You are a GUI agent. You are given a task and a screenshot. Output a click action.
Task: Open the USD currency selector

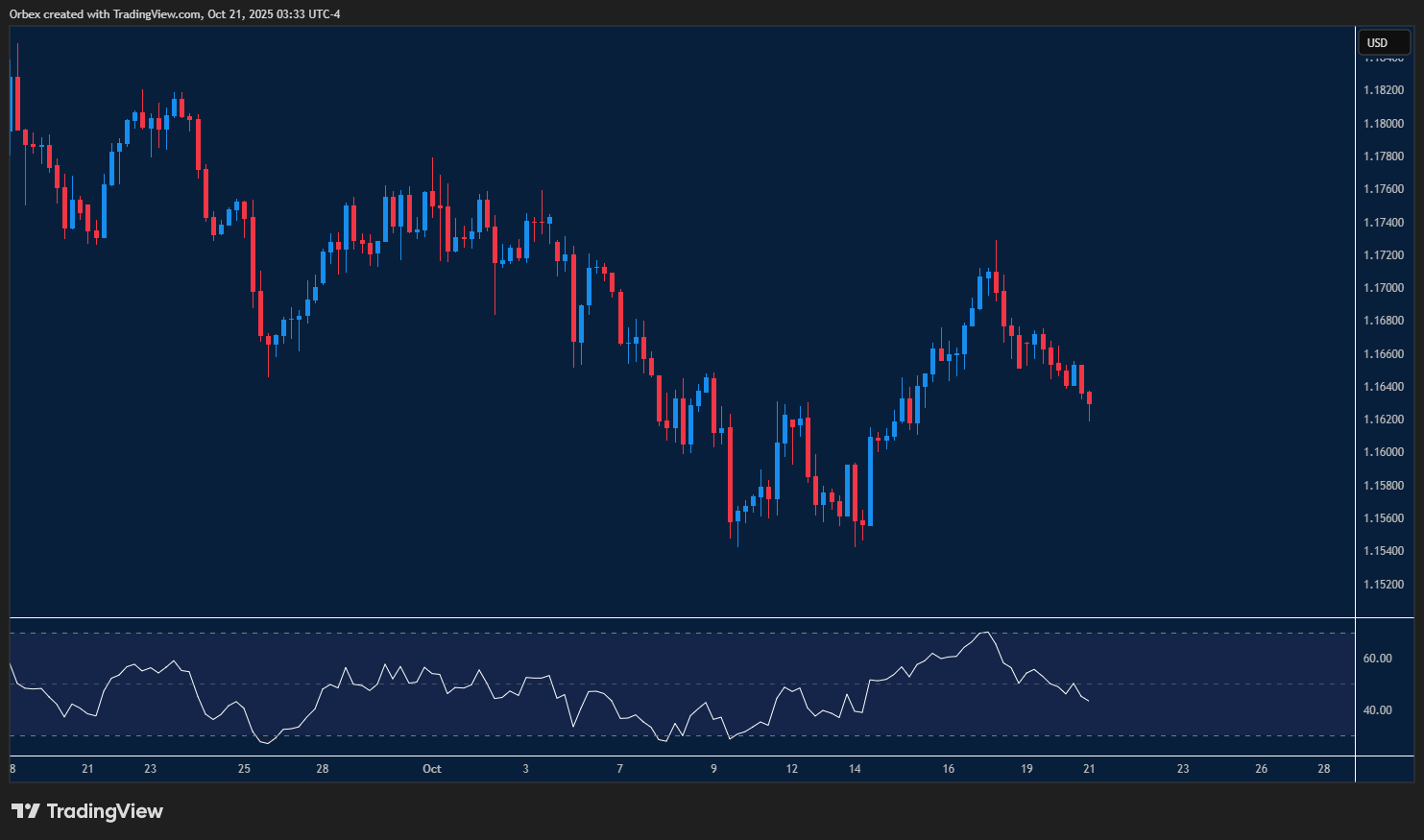[1382, 42]
